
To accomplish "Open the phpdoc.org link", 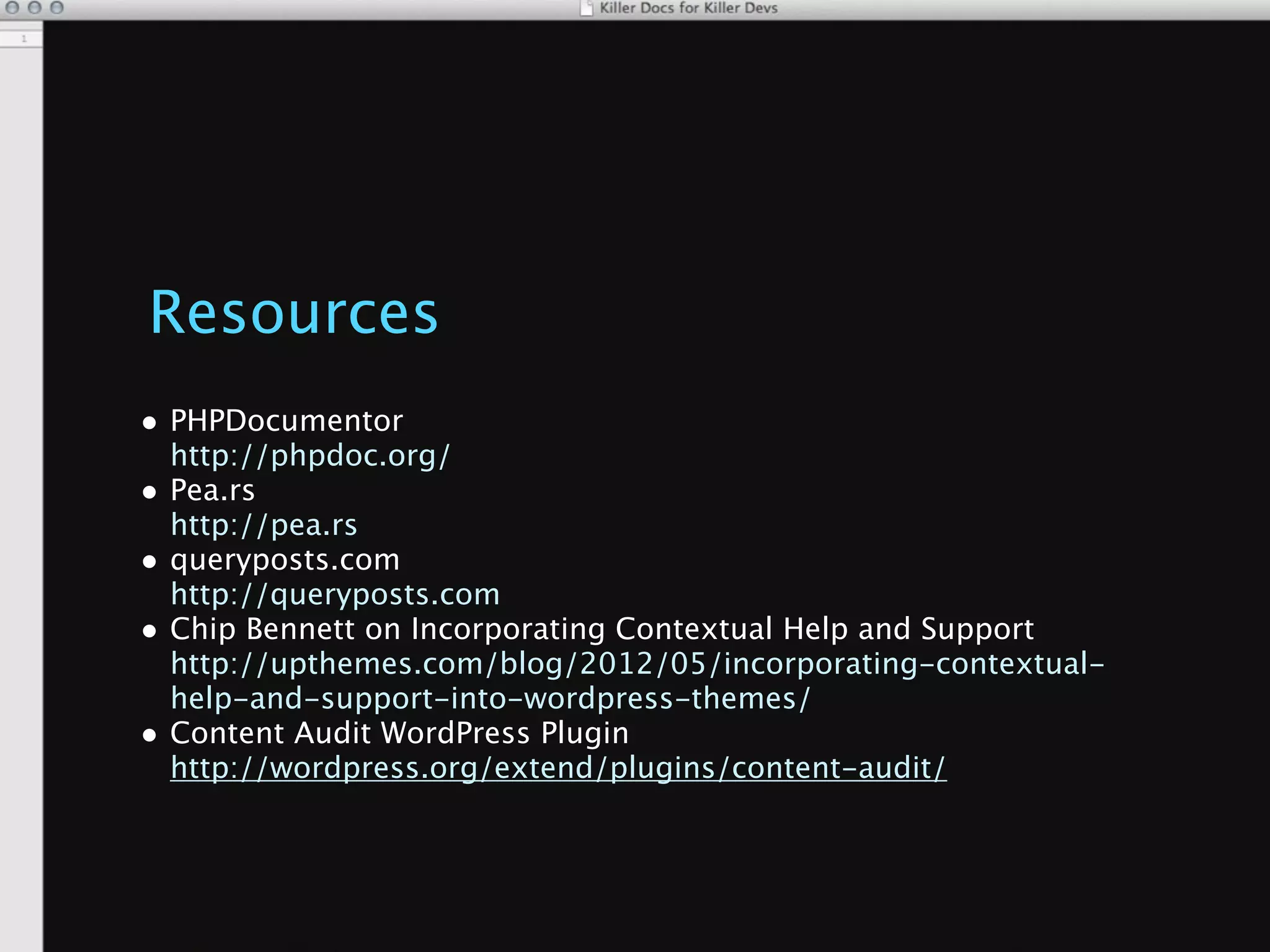I will click(310, 456).
